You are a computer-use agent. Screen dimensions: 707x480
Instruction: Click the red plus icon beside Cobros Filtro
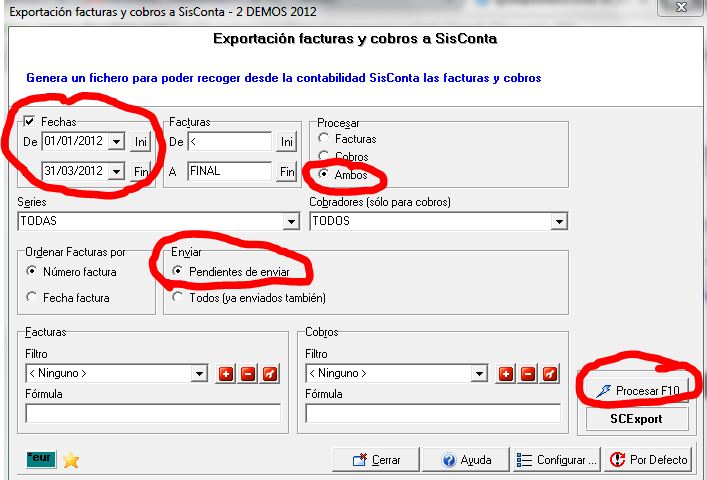coord(505,374)
